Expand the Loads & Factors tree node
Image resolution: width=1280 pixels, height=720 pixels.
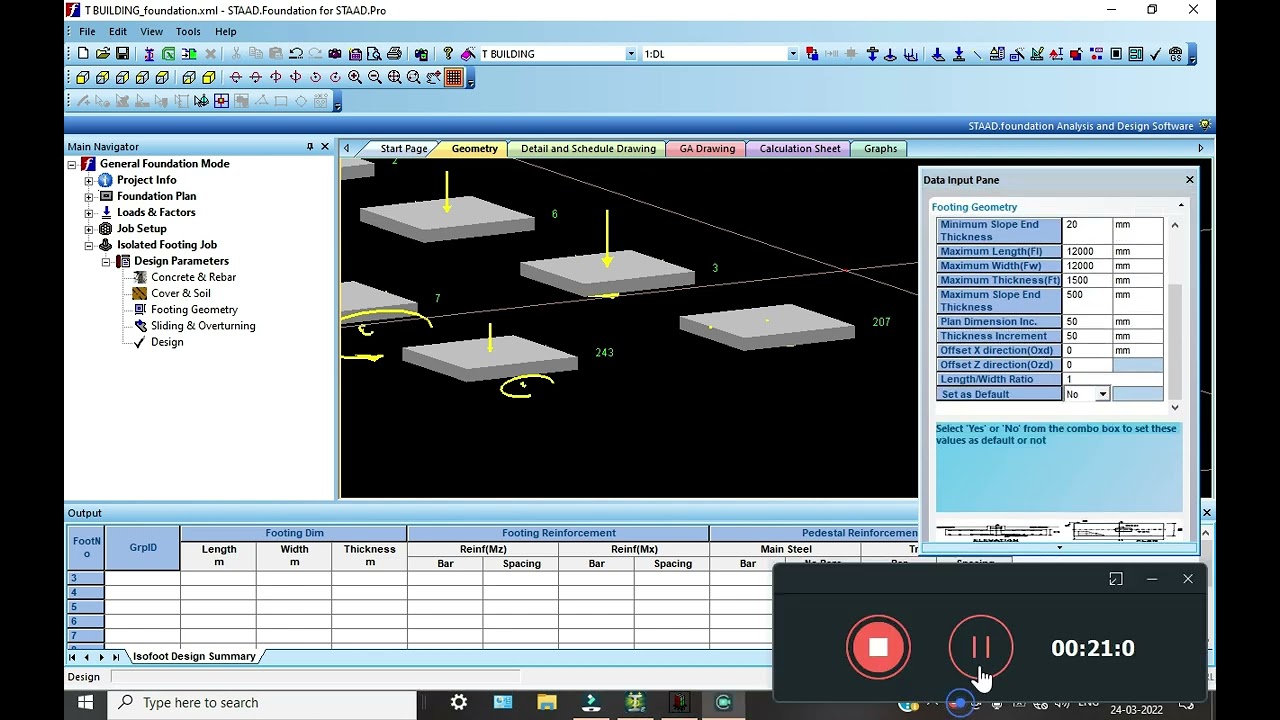[x=89, y=212]
